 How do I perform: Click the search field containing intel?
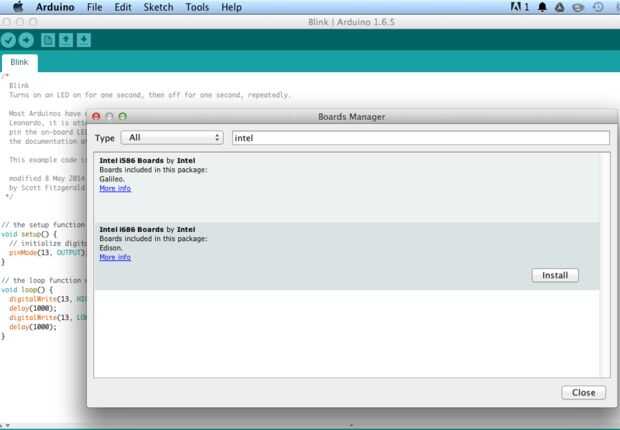tap(421, 138)
